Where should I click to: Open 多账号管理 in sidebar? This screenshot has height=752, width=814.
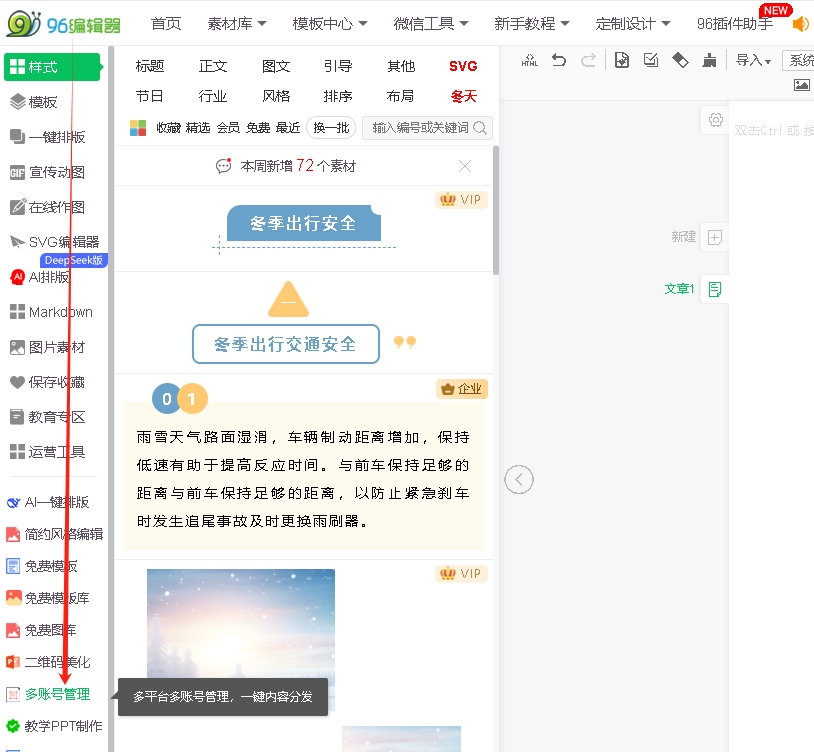[57, 694]
